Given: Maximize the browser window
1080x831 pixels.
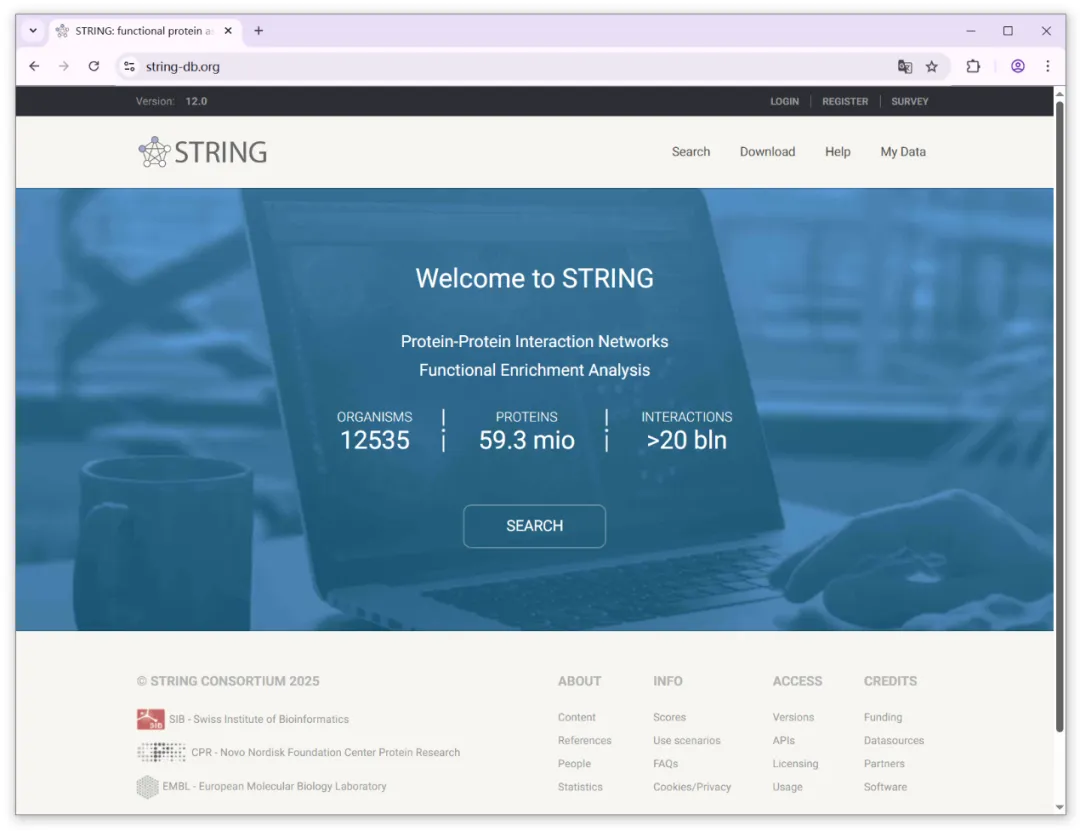Looking at the screenshot, I should [x=1008, y=30].
